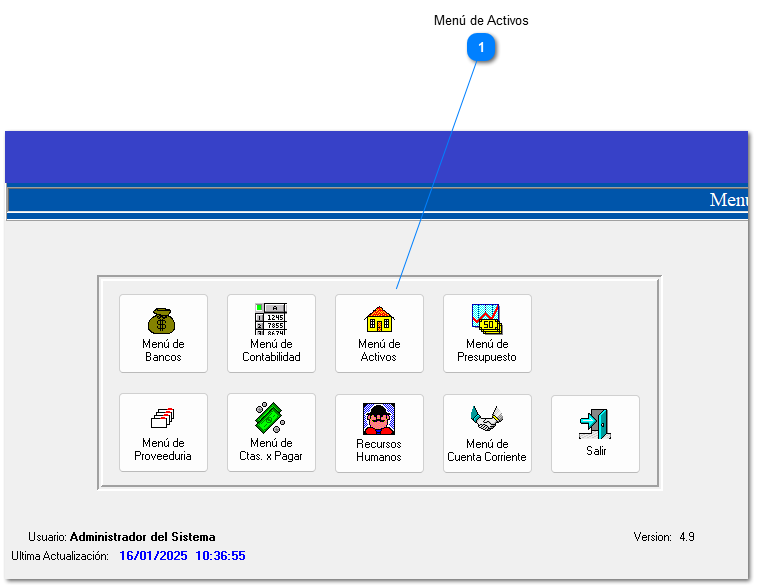Viewport: 757px width, 588px height.
Task: Select the 'Menú de Activos' caption above callout
Action: pos(481,20)
